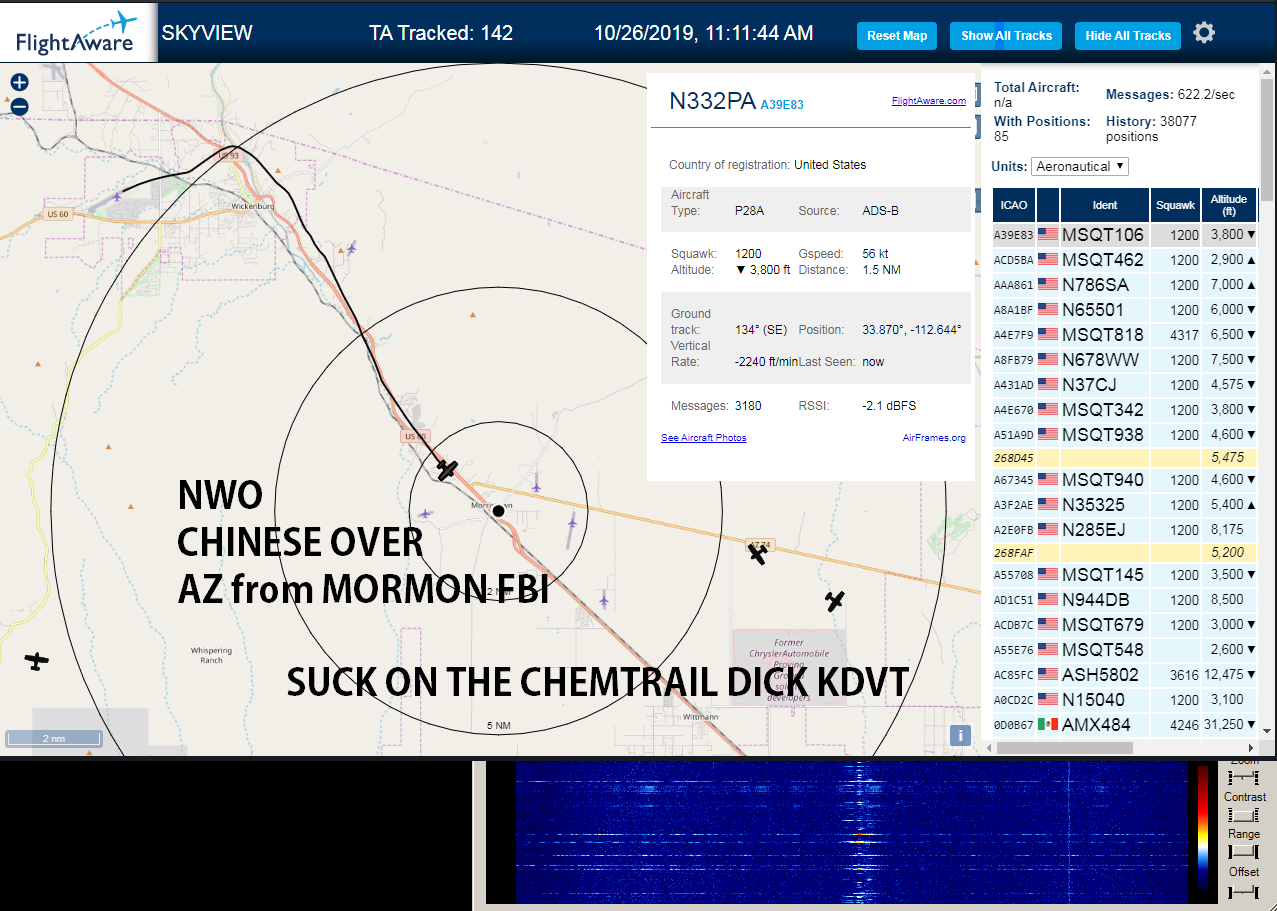The width and height of the screenshot is (1277, 911).
Task: Select the MSQT462 row in the aircraft table
Action: (1125, 260)
